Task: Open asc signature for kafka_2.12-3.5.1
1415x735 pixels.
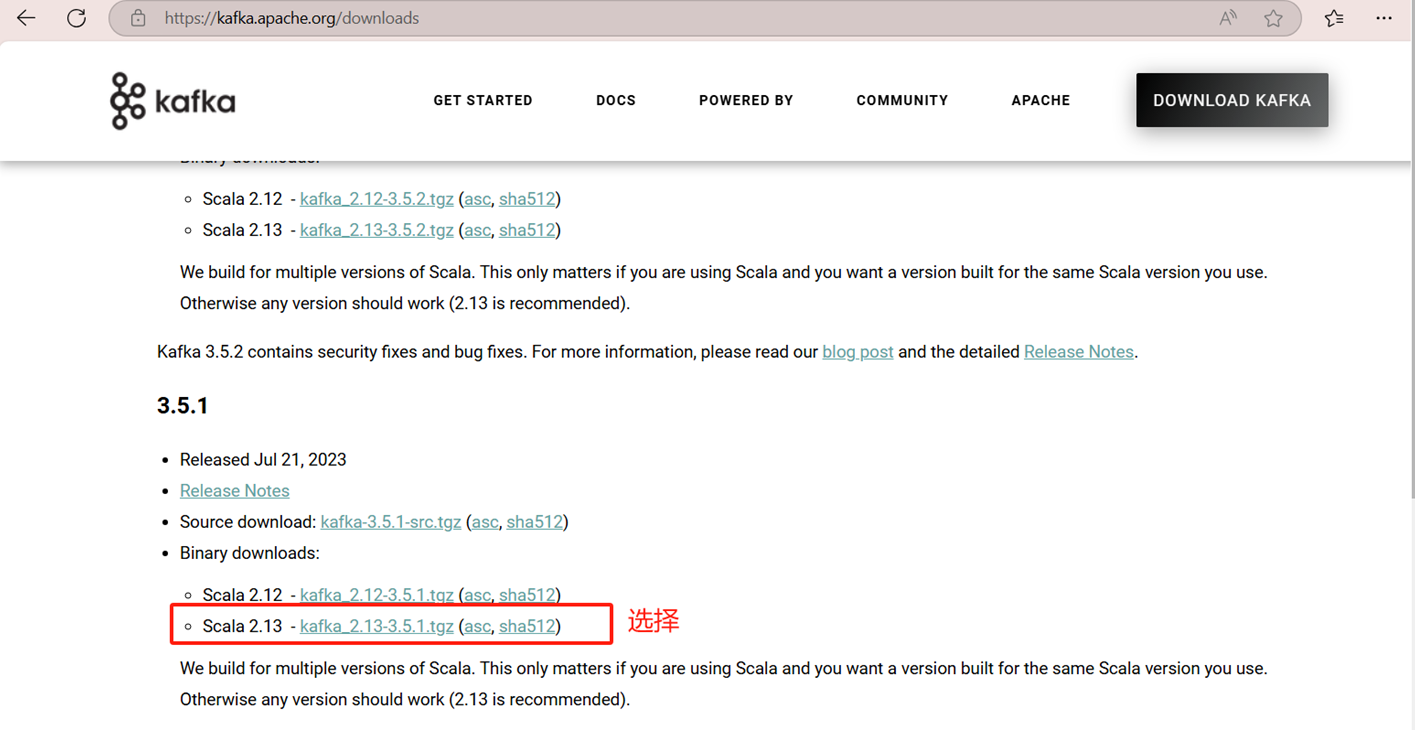Action: pyautogui.click(x=478, y=595)
